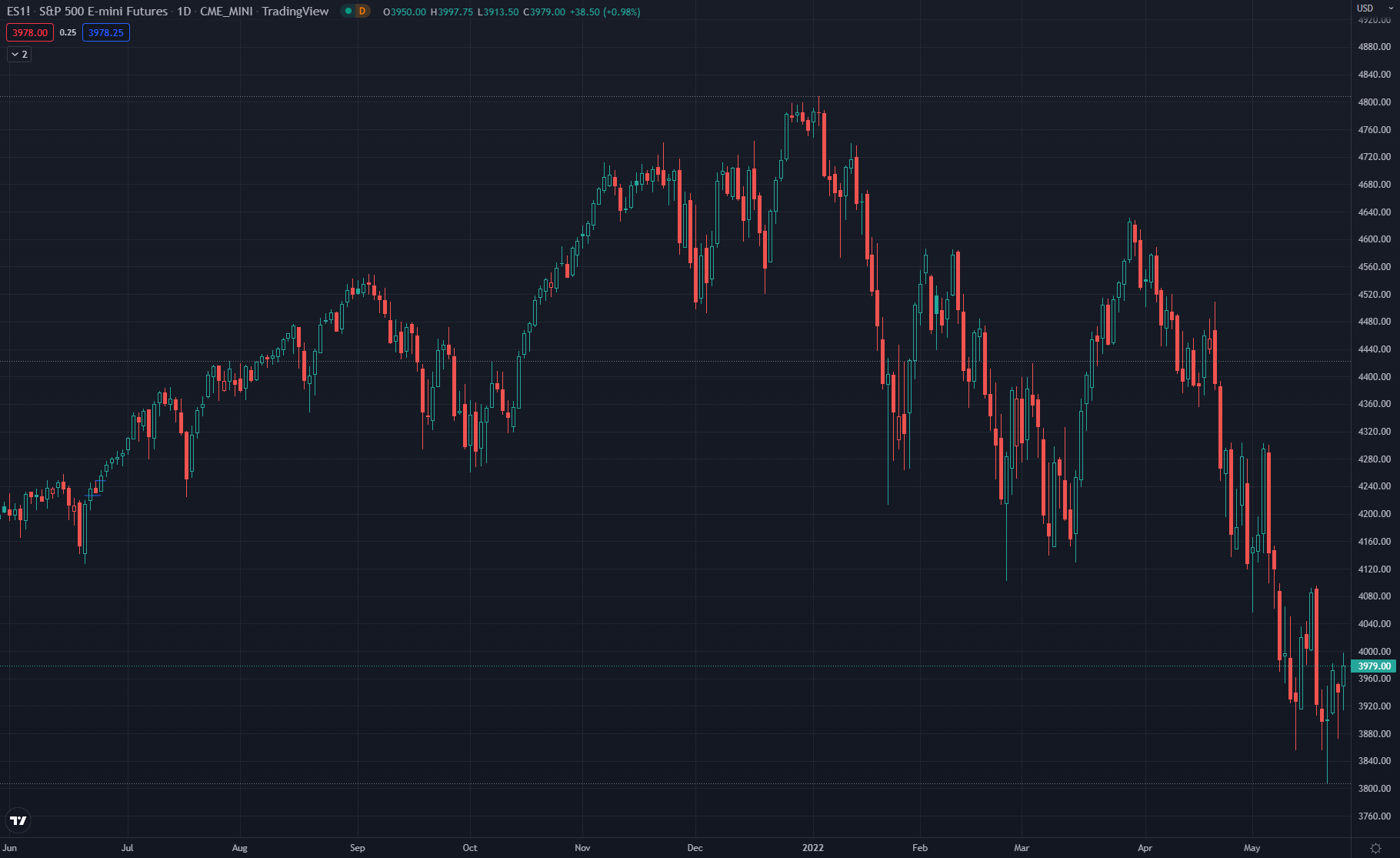Click the CME_MINI exchange label

pyautogui.click(x=226, y=11)
